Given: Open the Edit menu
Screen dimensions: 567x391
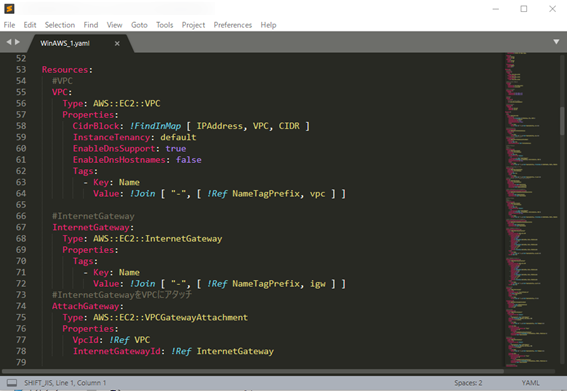Looking at the screenshot, I should (x=30, y=25).
